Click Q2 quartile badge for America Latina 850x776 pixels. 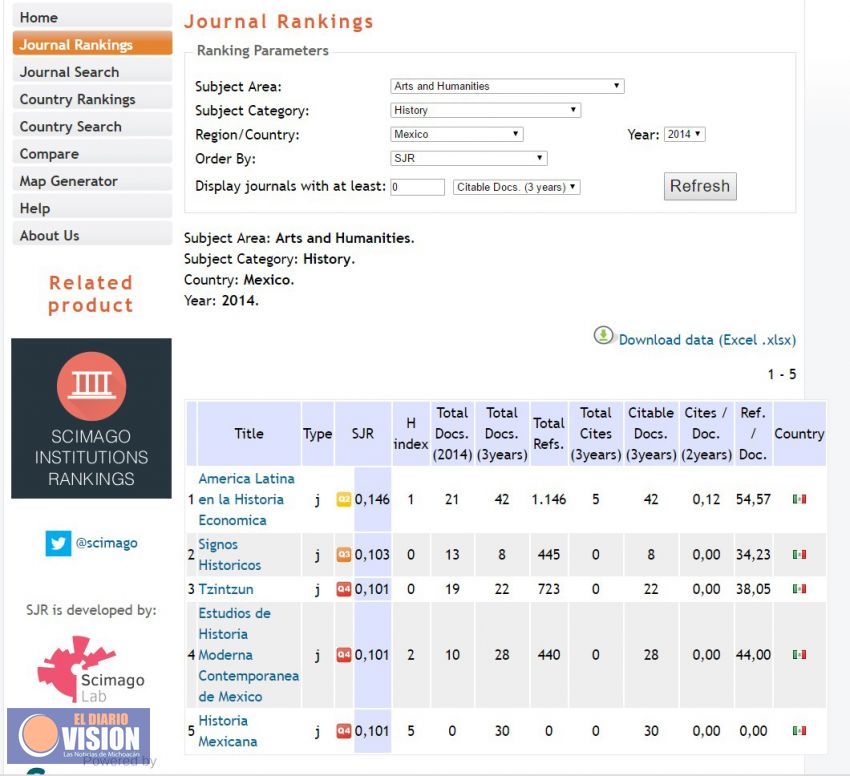[344, 499]
